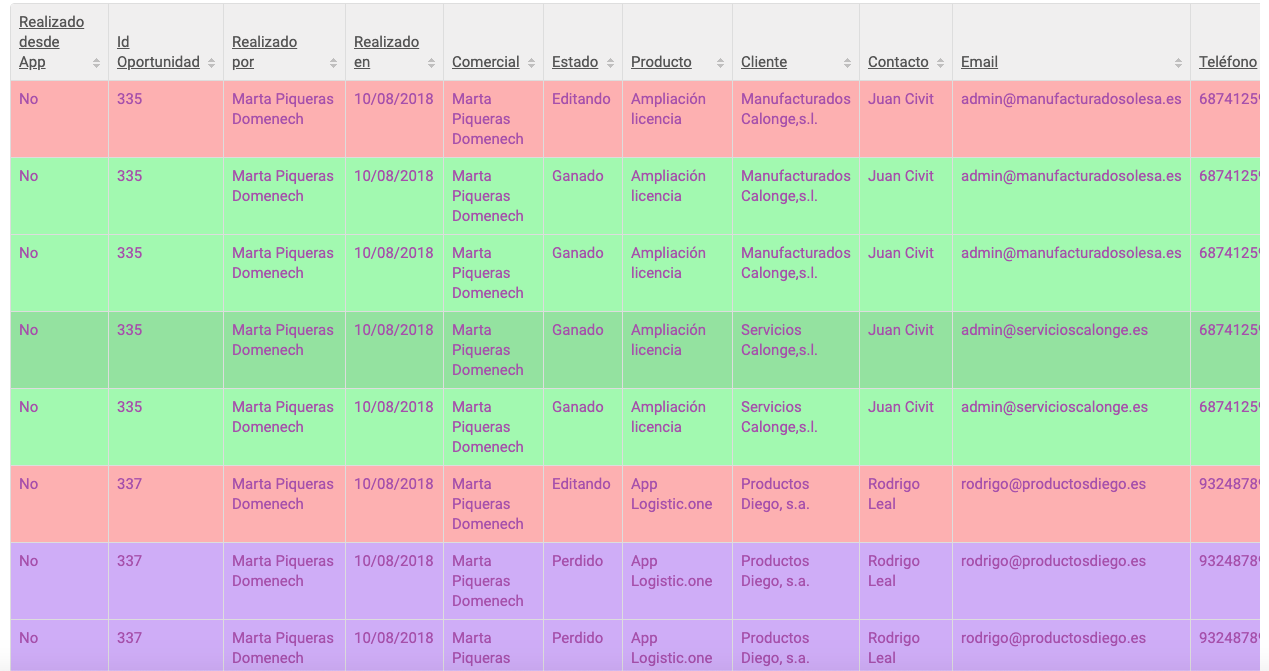Click Editando status in the opportunity 335 row

point(581,99)
